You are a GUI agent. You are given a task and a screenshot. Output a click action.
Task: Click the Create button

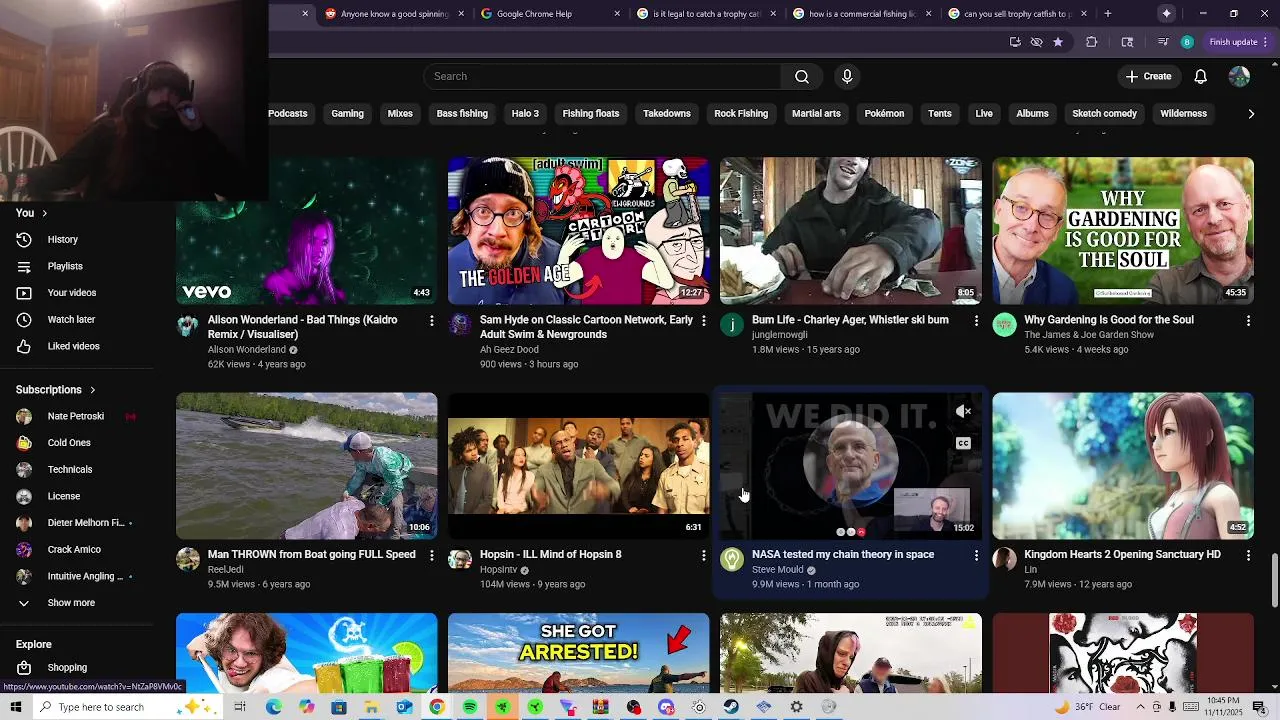coord(1148,77)
